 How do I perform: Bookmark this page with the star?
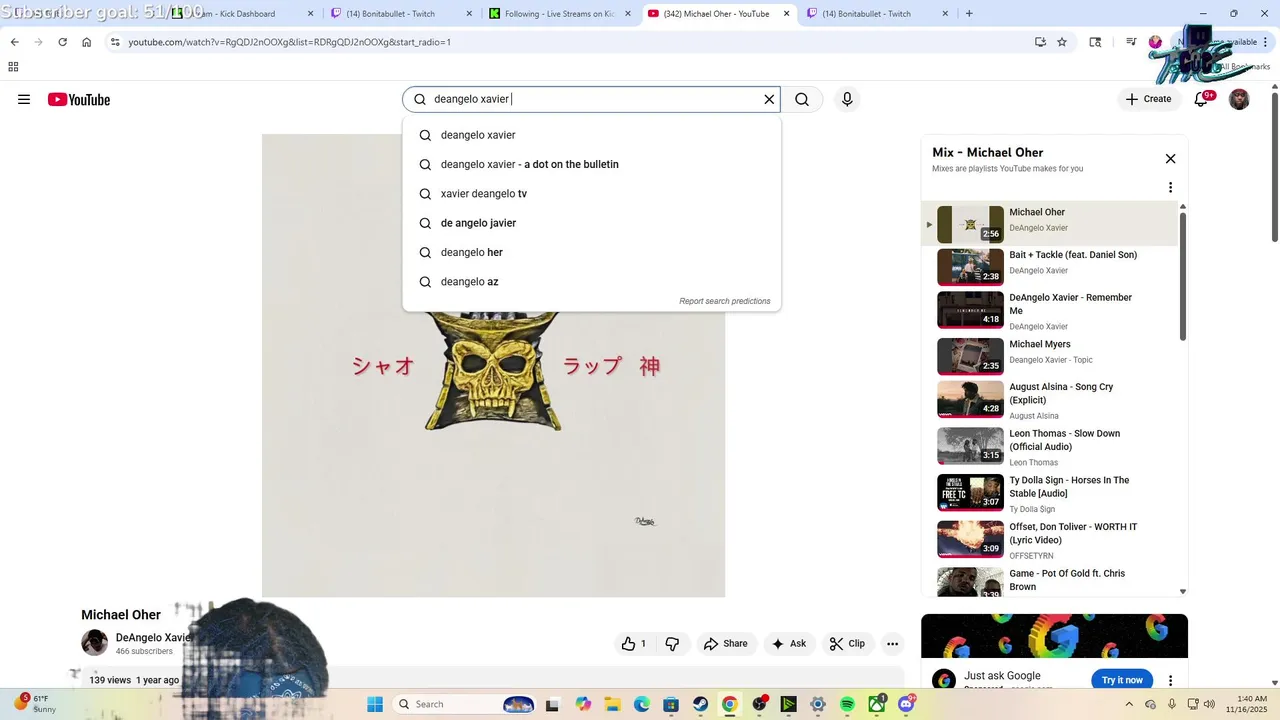[x=1062, y=42]
